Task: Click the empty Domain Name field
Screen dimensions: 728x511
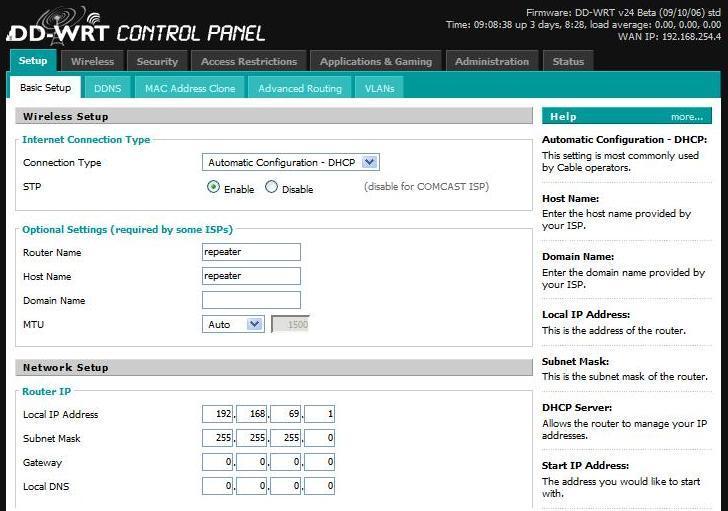Action: [251, 300]
